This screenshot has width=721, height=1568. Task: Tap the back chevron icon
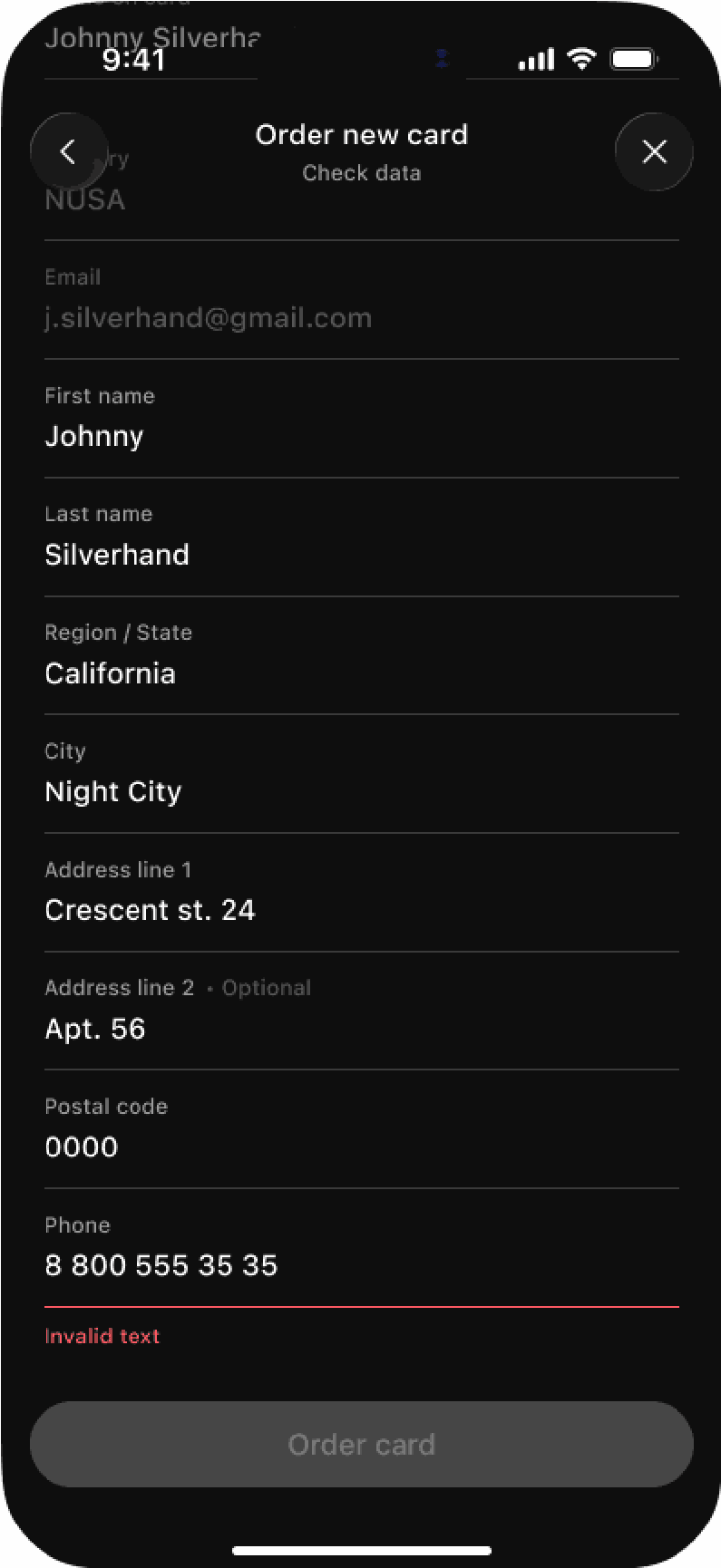pyautogui.click(x=68, y=151)
